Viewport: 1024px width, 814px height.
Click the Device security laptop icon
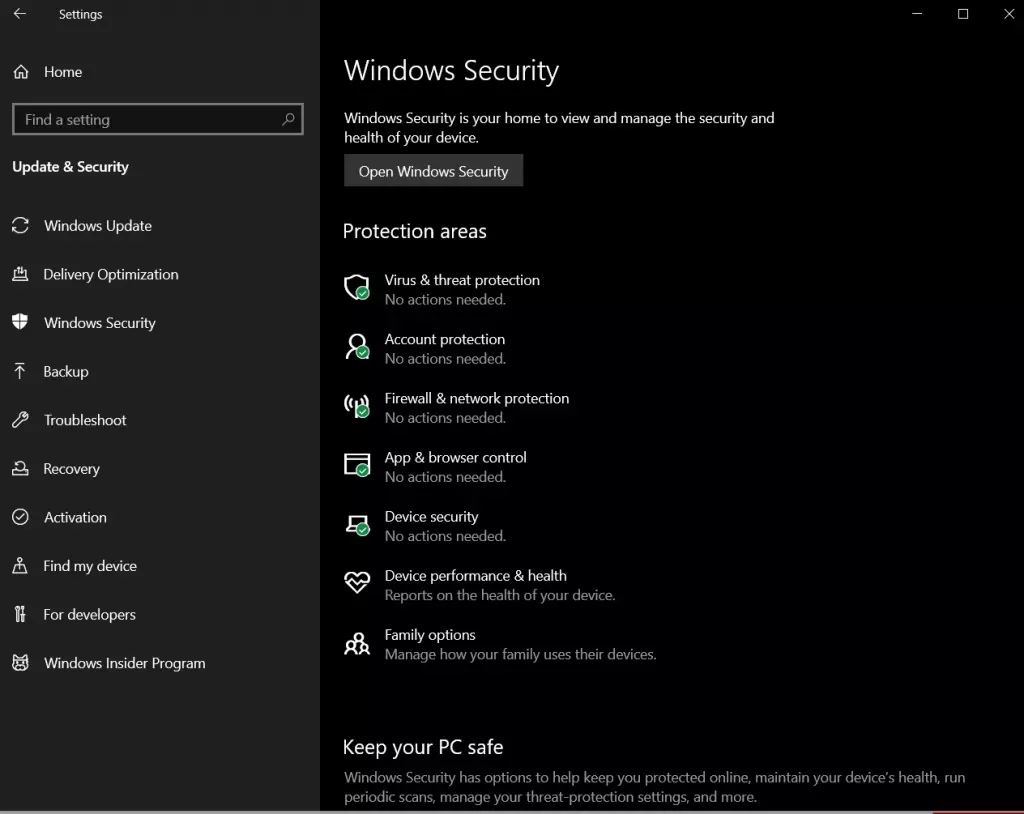[357, 525]
